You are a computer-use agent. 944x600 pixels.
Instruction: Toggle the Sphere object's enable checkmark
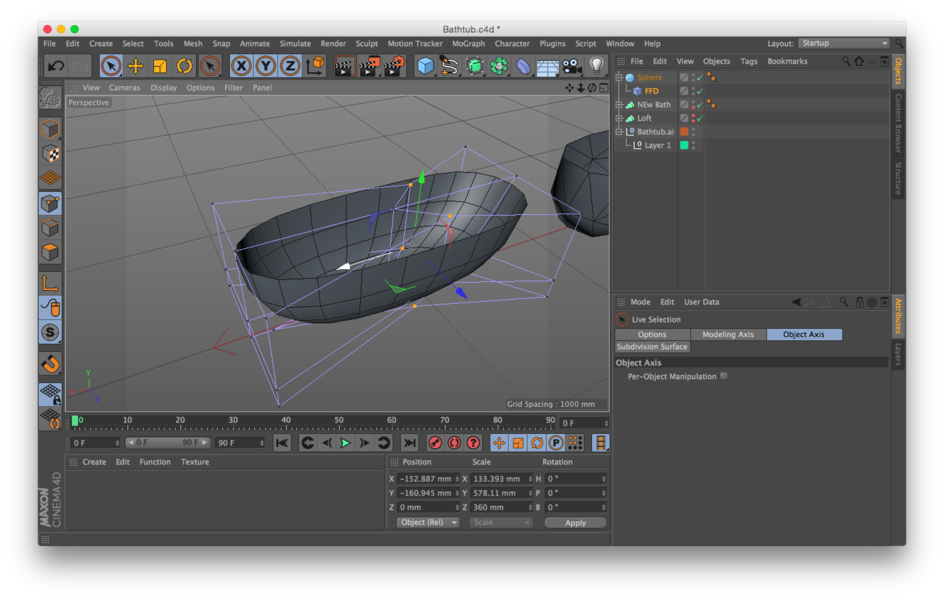[700, 78]
